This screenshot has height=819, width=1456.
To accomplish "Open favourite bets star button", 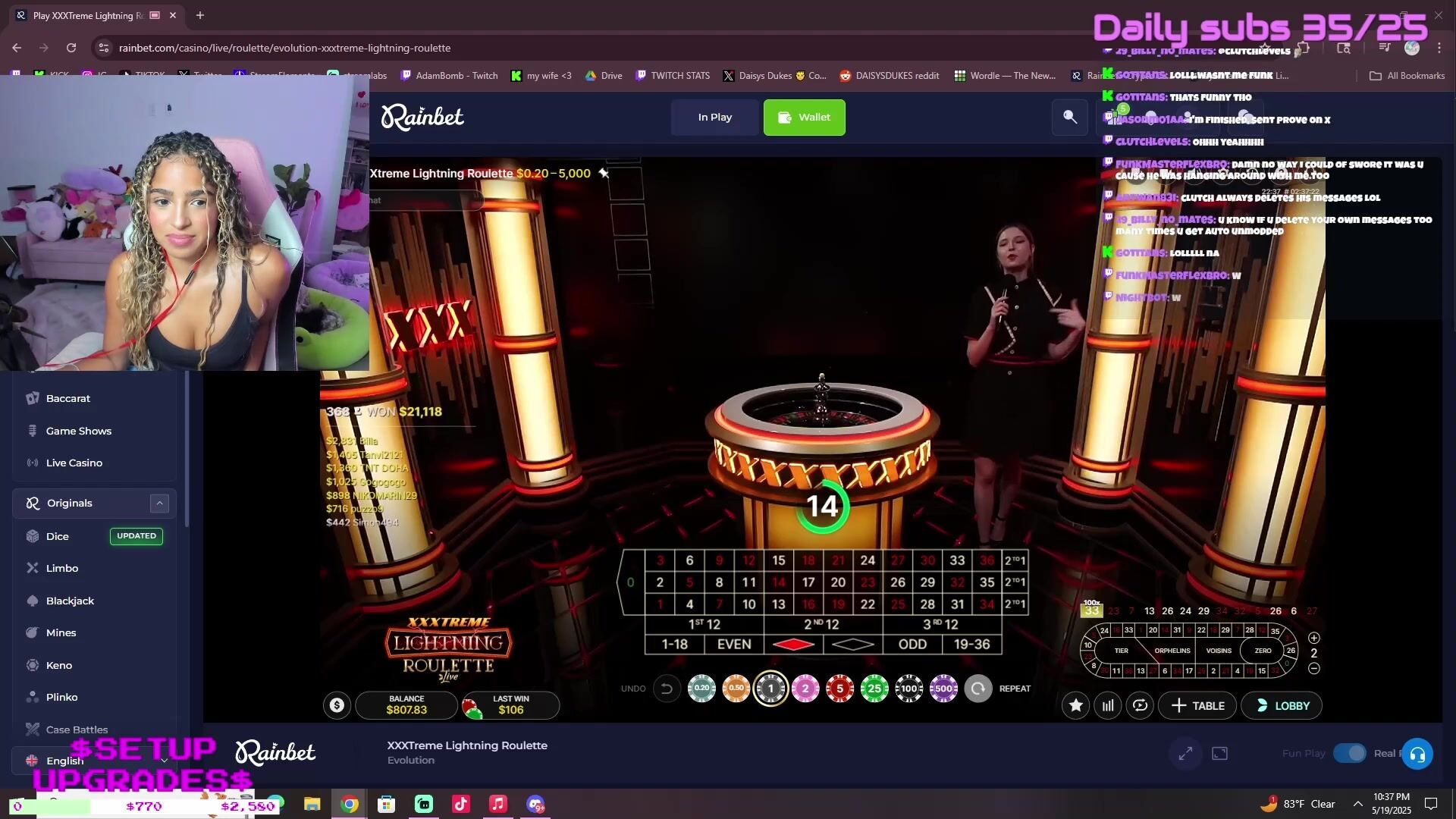I will click(x=1075, y=706).
